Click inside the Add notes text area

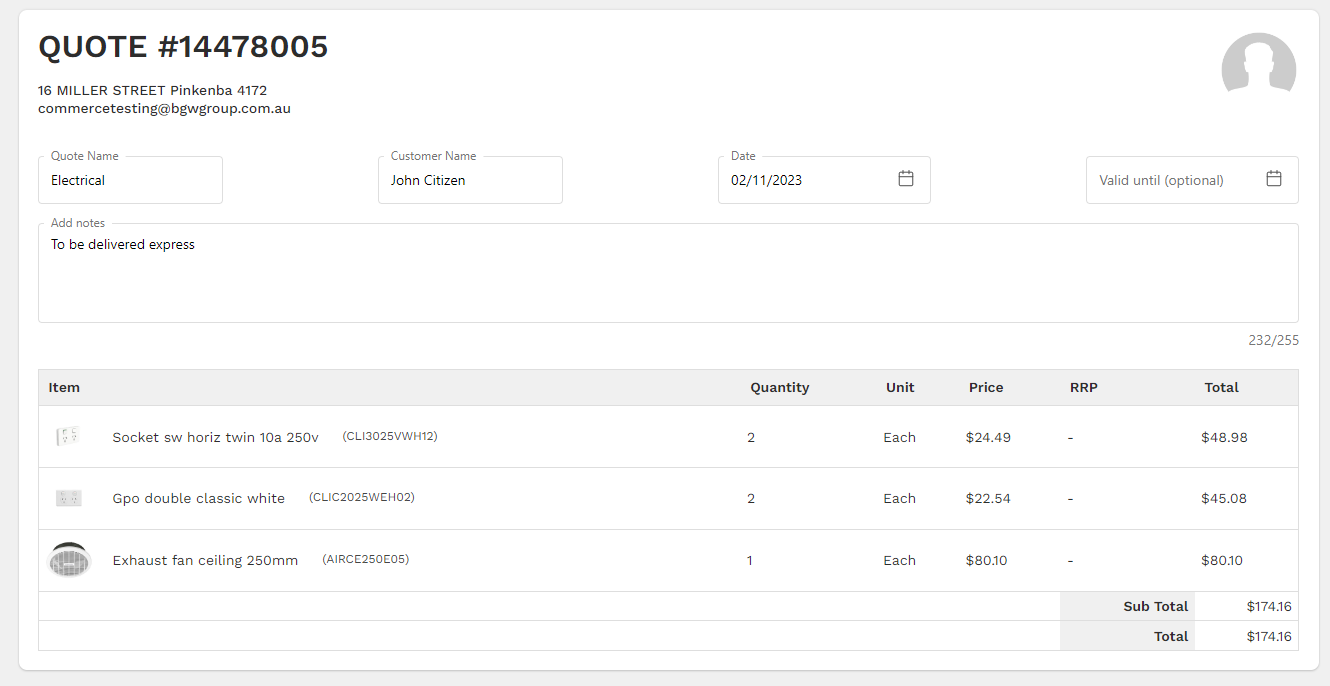pyautogui.click(x=668, y=273)
